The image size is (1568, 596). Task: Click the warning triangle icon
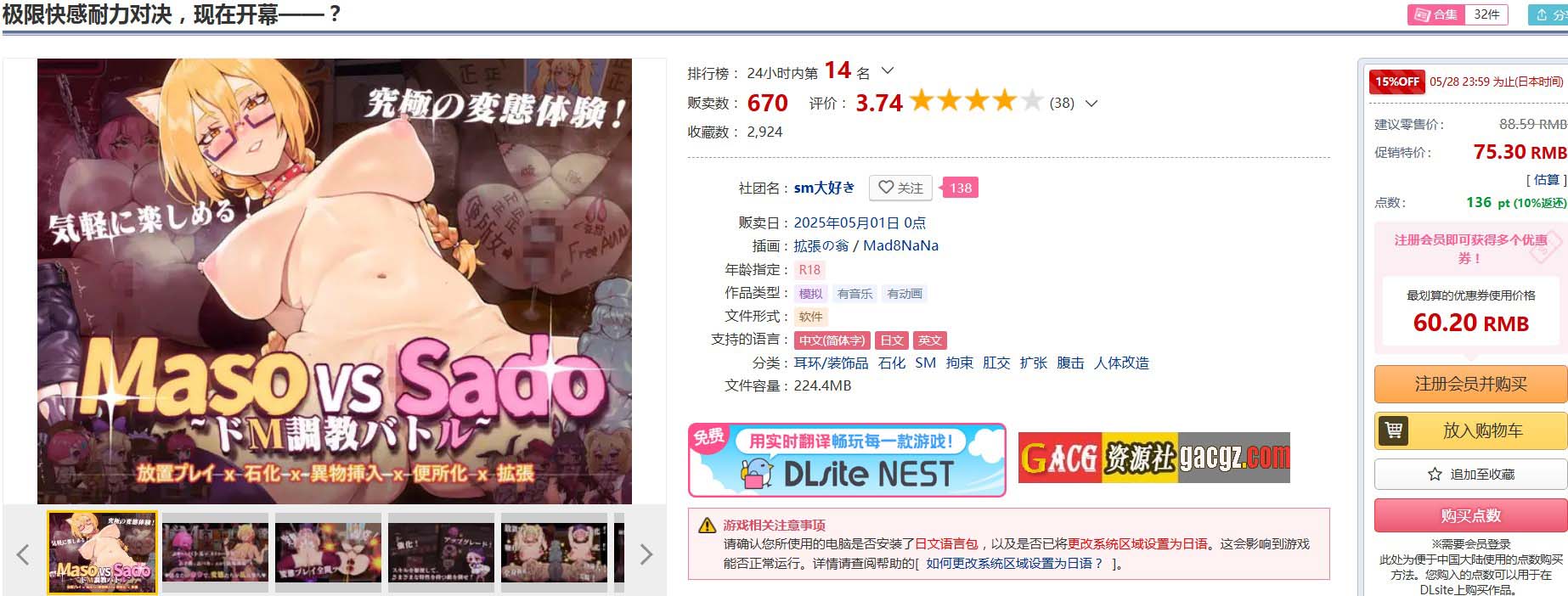707,526
